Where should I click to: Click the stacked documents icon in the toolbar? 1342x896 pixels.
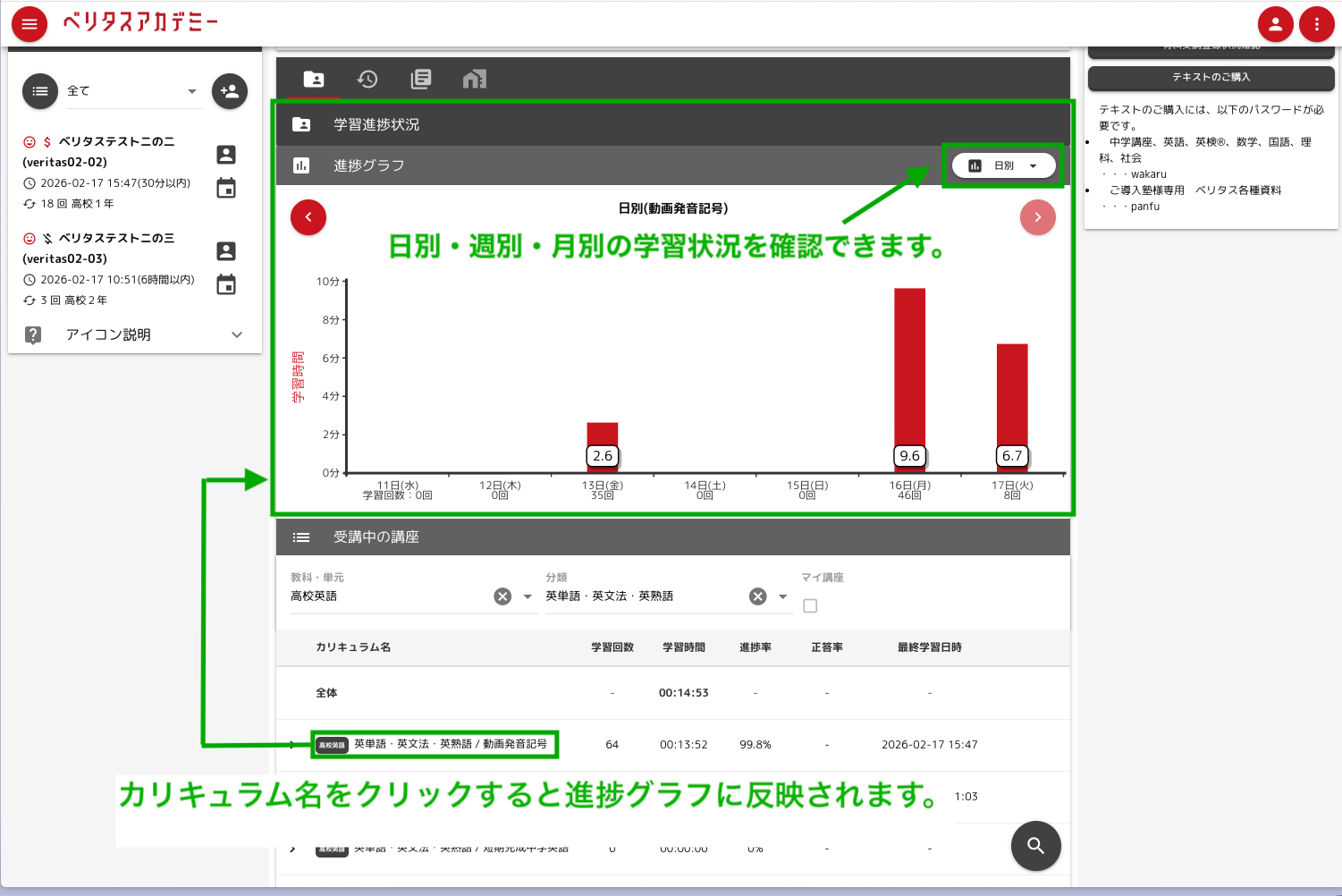(420, 79)
